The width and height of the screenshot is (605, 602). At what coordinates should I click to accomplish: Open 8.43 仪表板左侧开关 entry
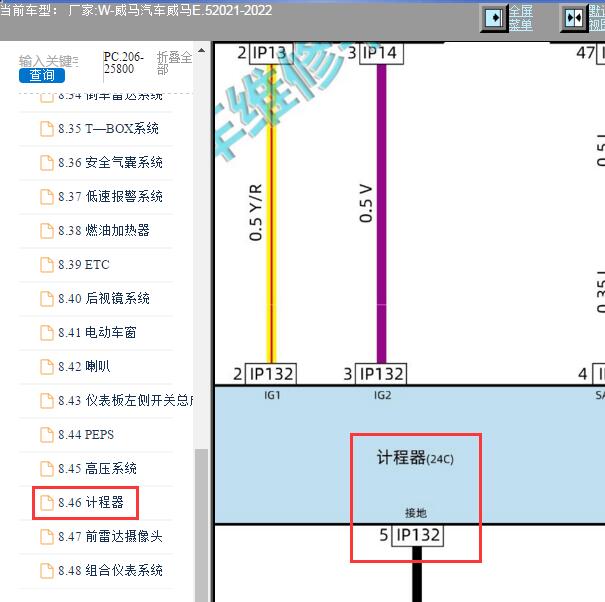click(125, 400)
